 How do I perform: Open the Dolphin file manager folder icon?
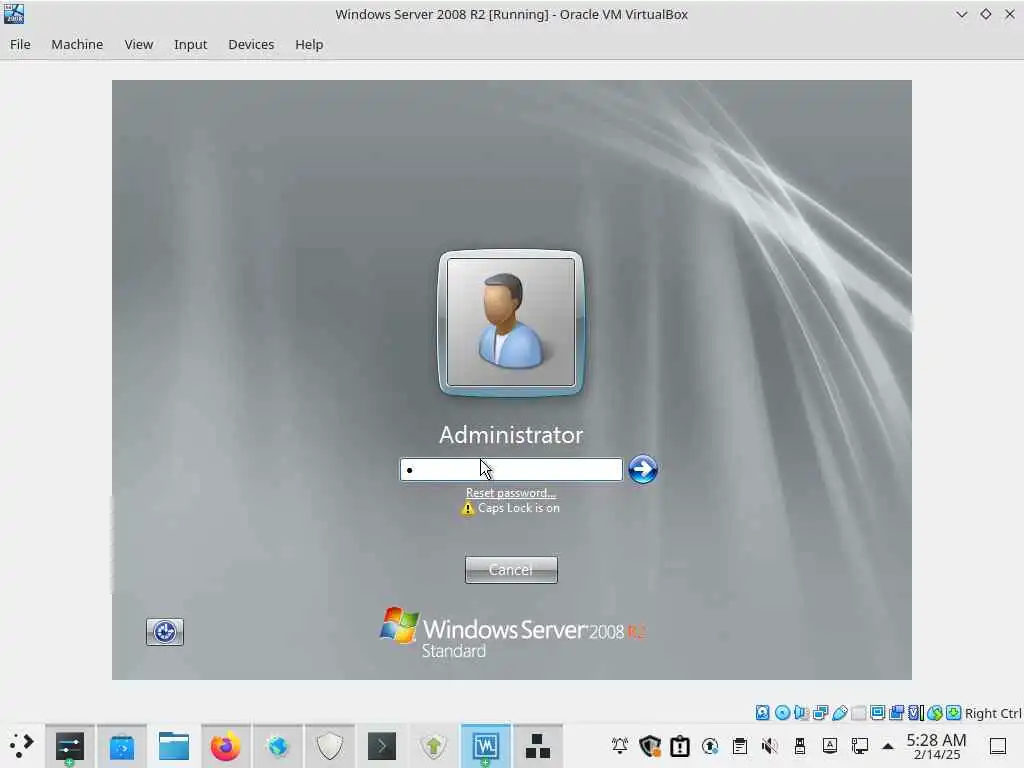tap(174, 746)
